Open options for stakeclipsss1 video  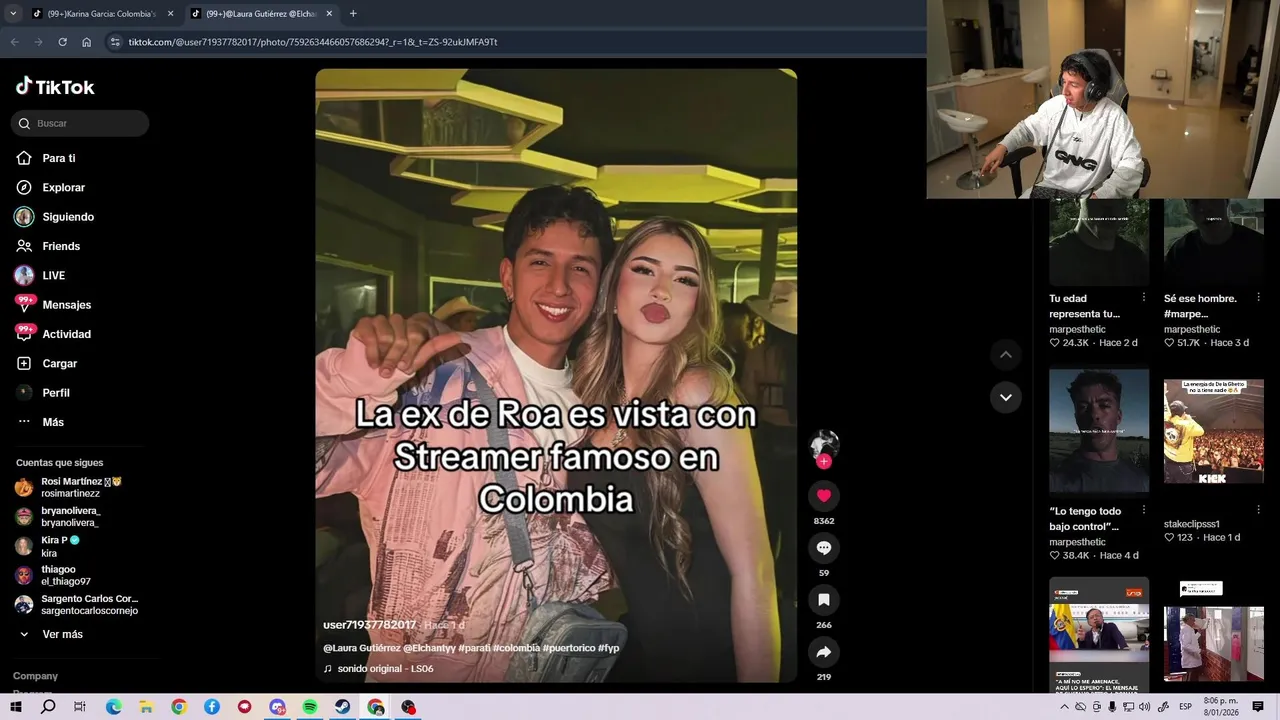[1259, 510]
